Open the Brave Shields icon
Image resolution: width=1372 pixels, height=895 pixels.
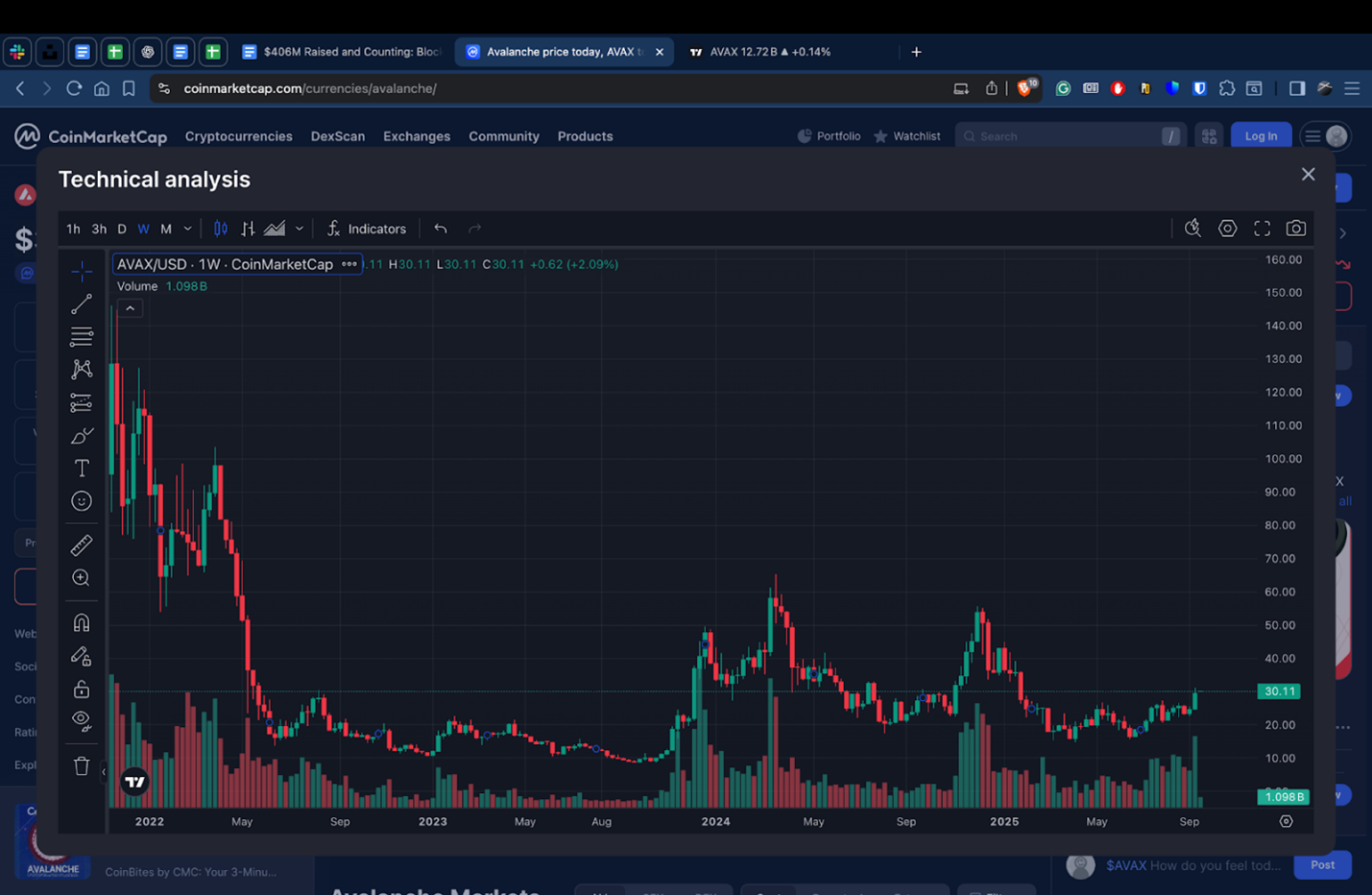tap(1026, 88)
